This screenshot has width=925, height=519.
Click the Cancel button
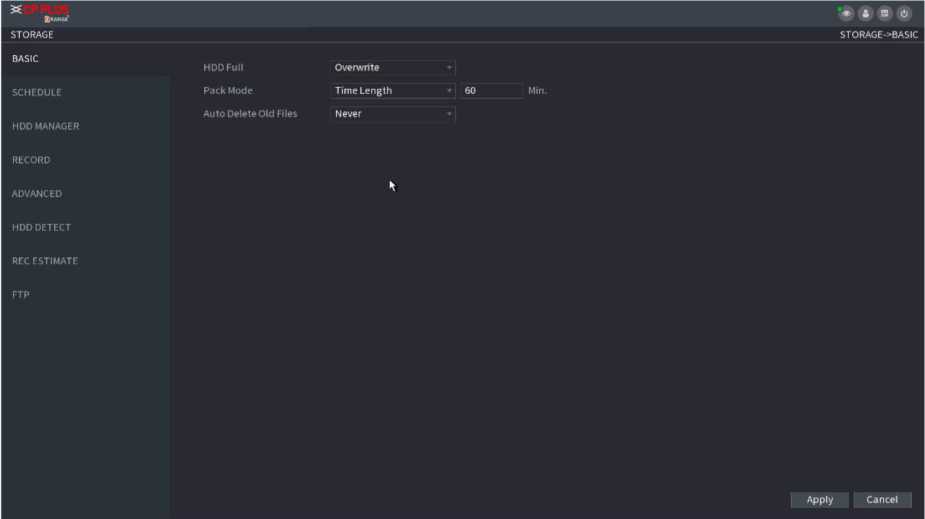[881, 499]
